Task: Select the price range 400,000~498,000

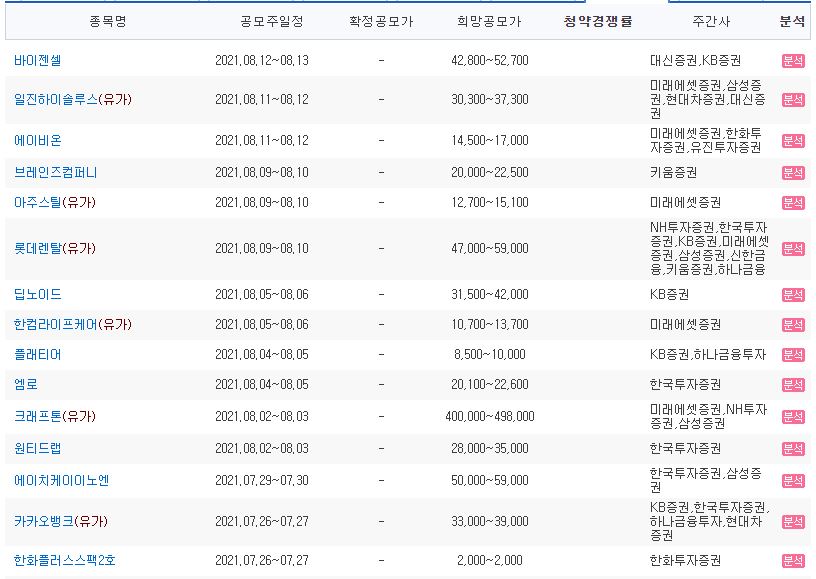Action: [490, 417]
